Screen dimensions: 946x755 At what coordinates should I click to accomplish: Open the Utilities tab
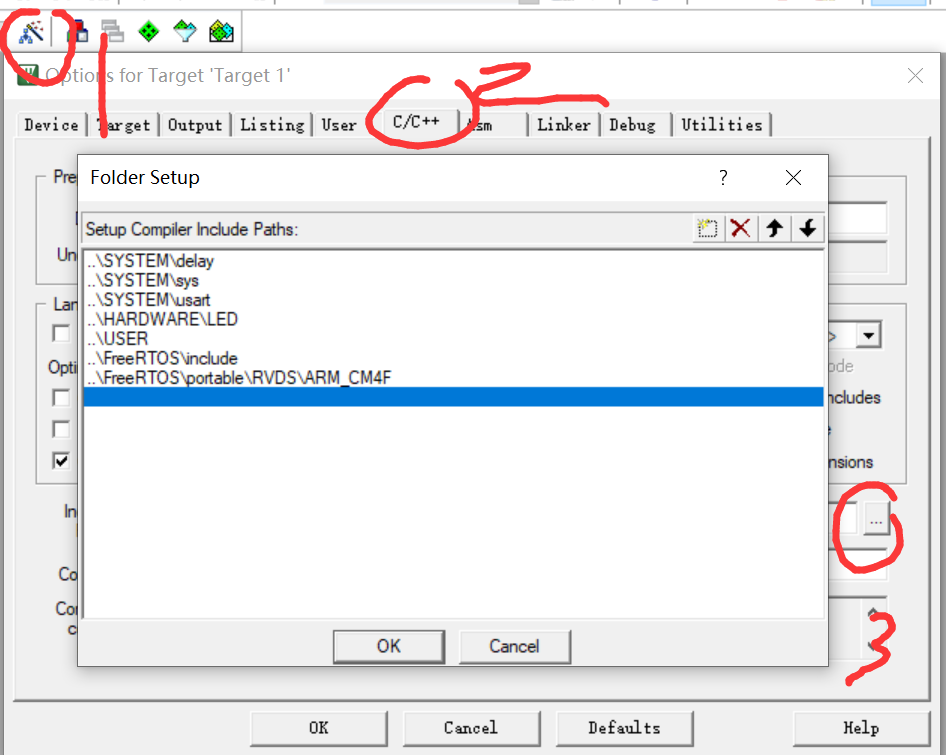click(x=722, y=125)
